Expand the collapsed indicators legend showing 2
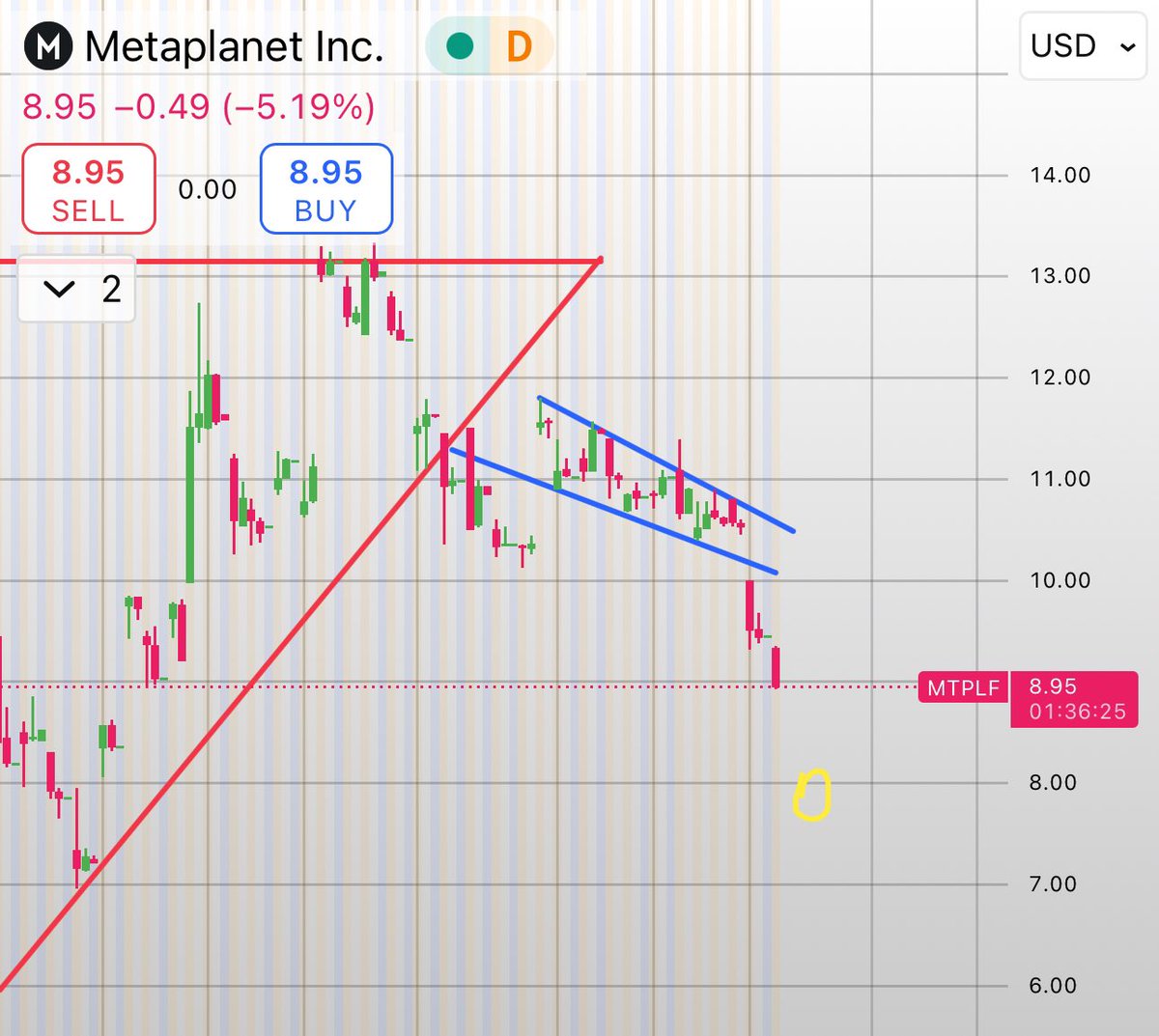This screenshot has width=1159, height=1036. click(77, 290)
